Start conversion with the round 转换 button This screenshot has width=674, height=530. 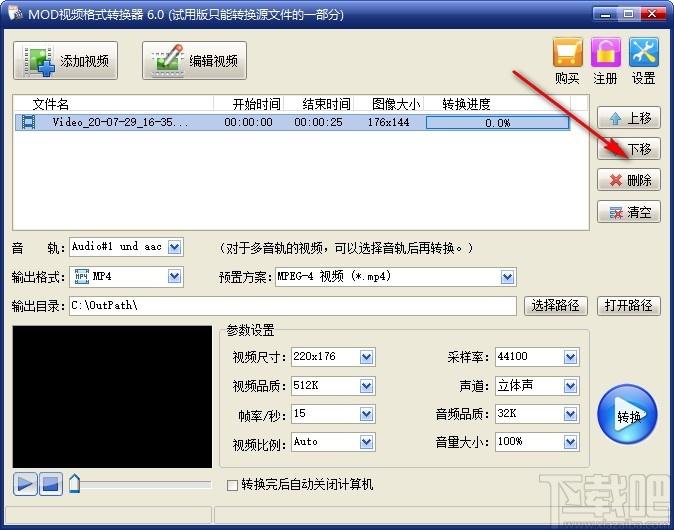tap(627, 415)
